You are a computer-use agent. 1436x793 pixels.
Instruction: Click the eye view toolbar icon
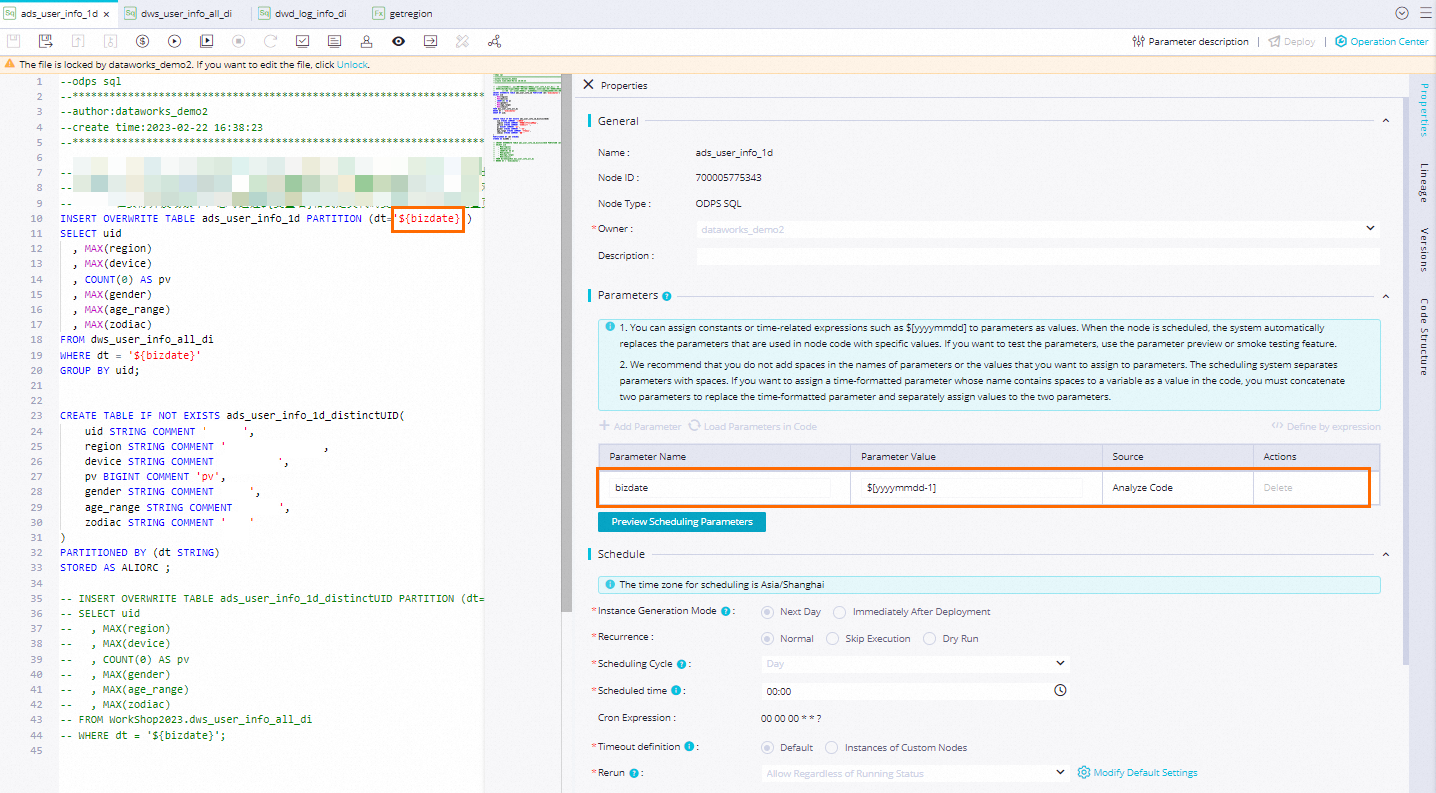[398, 41]
